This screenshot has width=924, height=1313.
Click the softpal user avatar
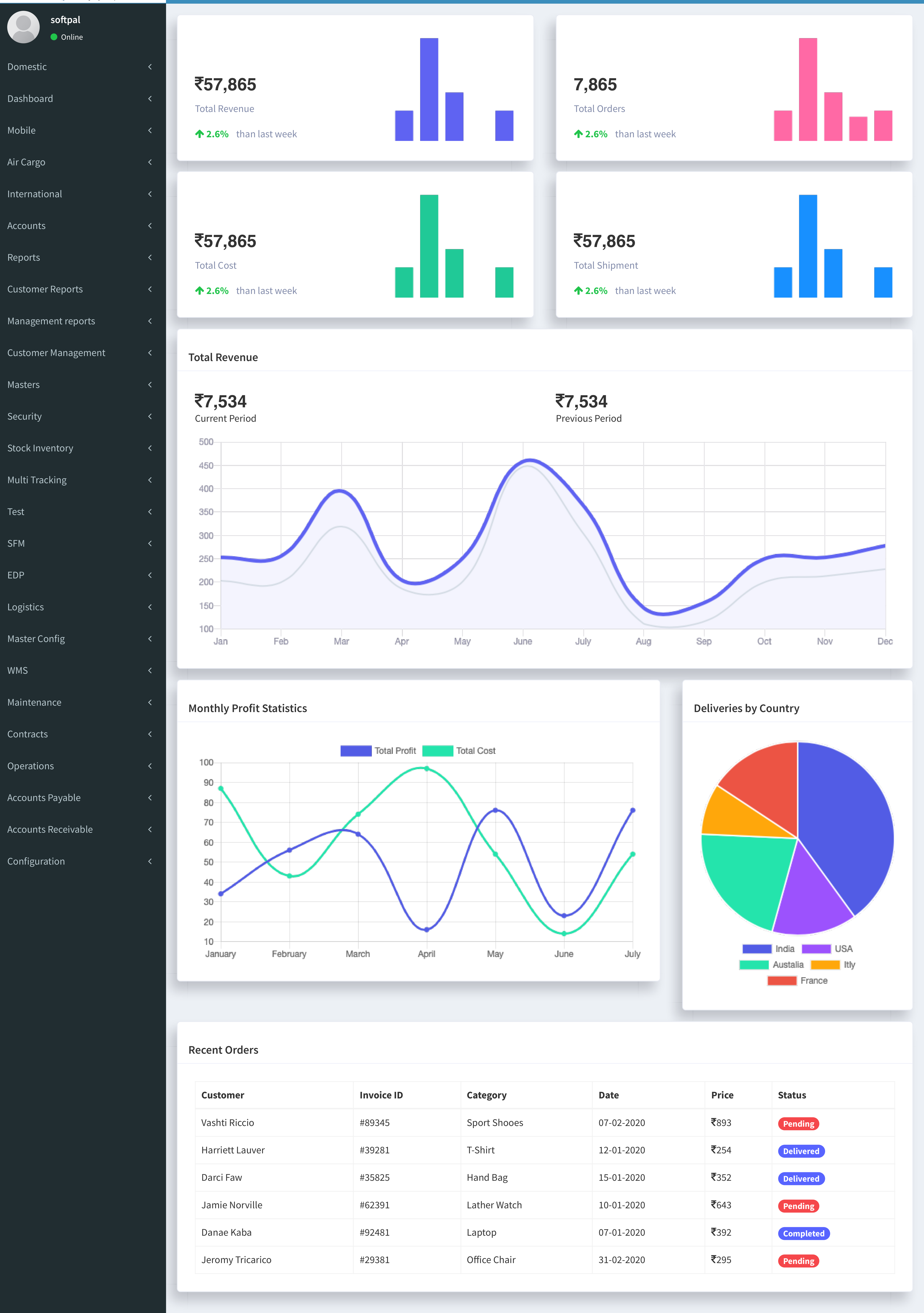23,27
